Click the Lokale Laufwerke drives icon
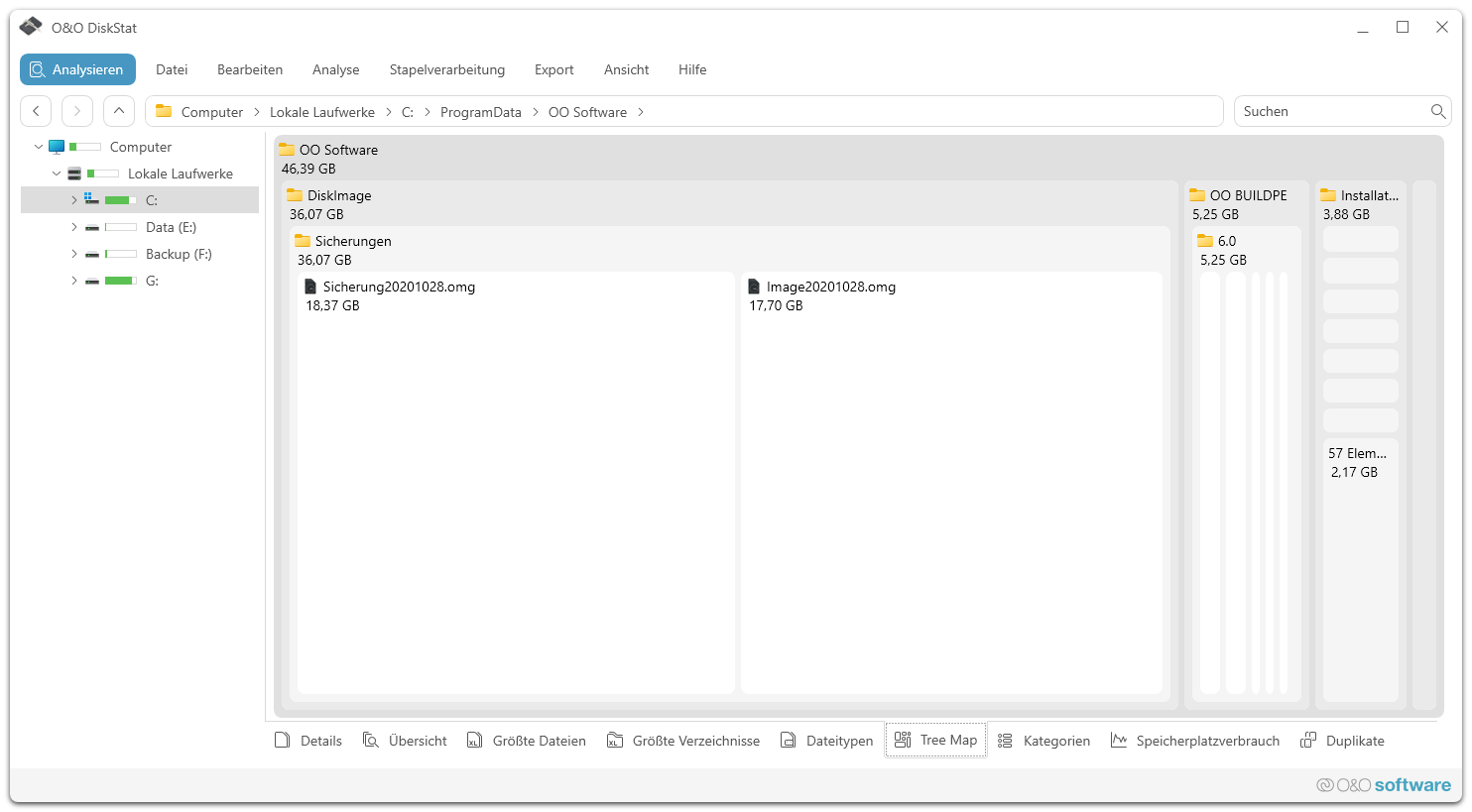 pos(74,174)
